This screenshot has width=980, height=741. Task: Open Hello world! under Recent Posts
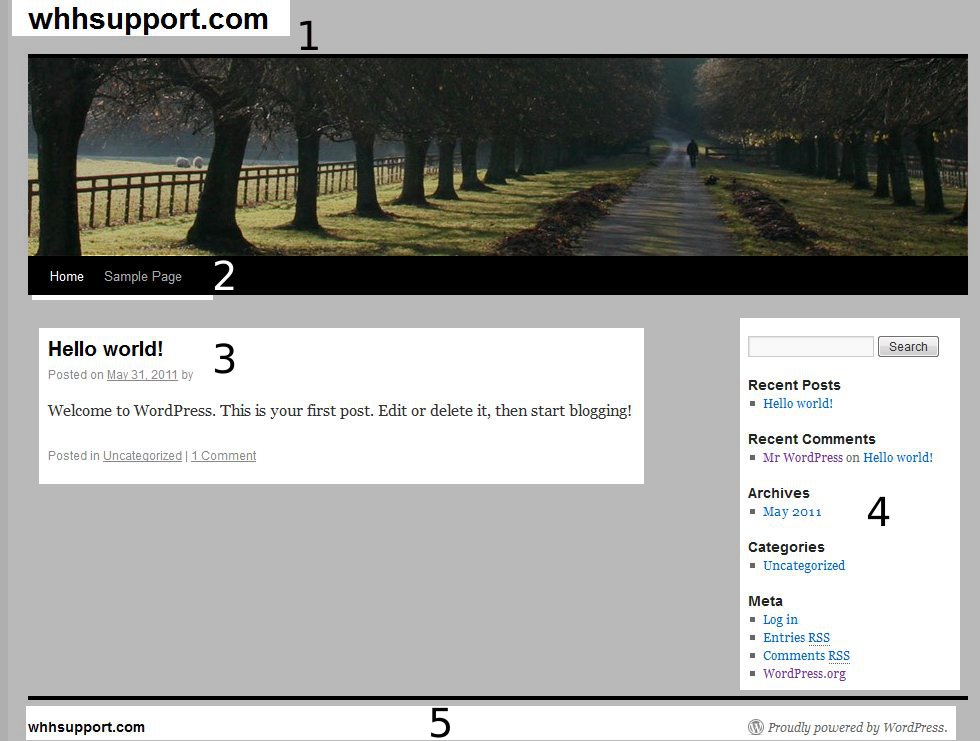click(x=797, y=404)
